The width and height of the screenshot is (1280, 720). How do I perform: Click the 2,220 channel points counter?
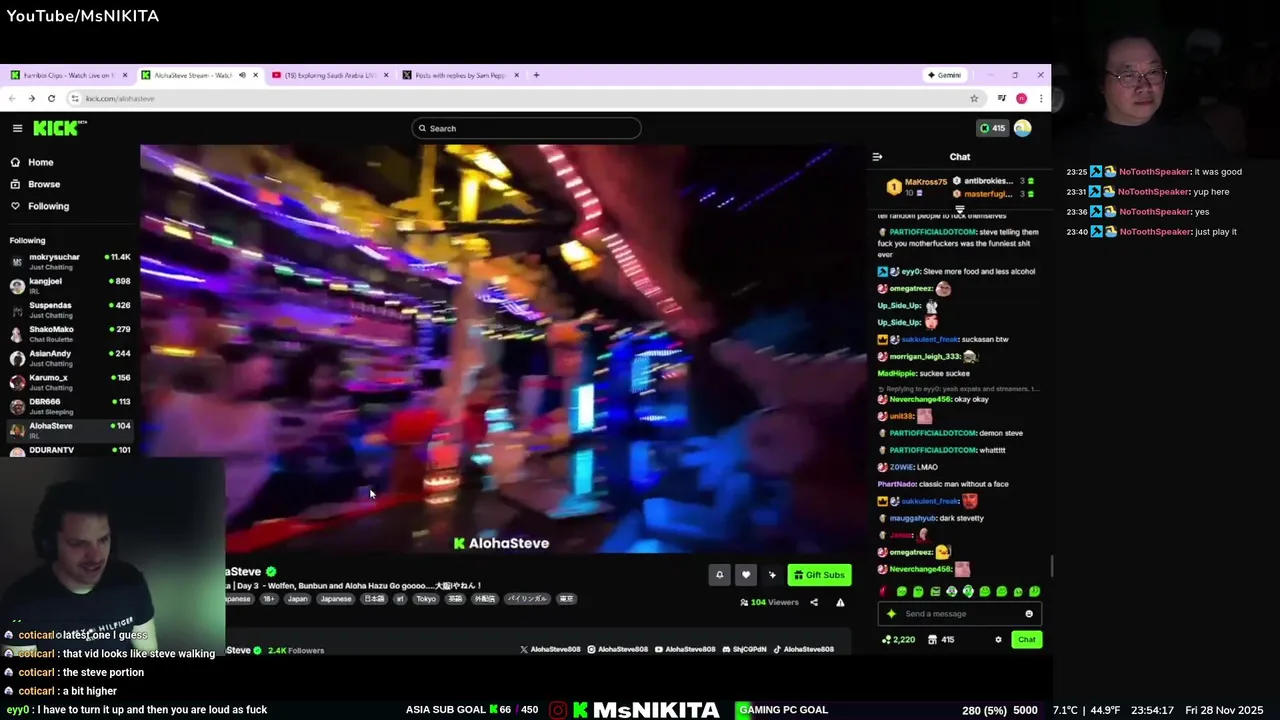898,640
